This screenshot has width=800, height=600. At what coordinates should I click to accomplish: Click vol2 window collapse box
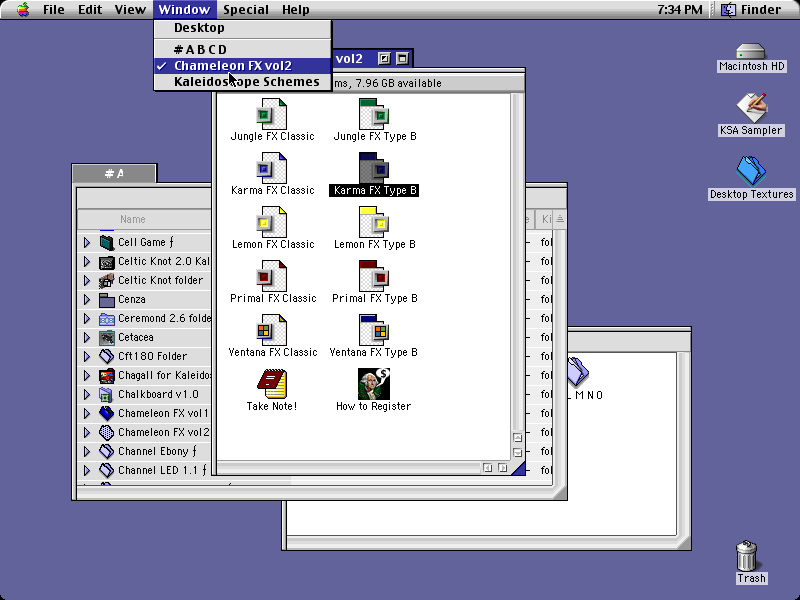coord(403,59)
